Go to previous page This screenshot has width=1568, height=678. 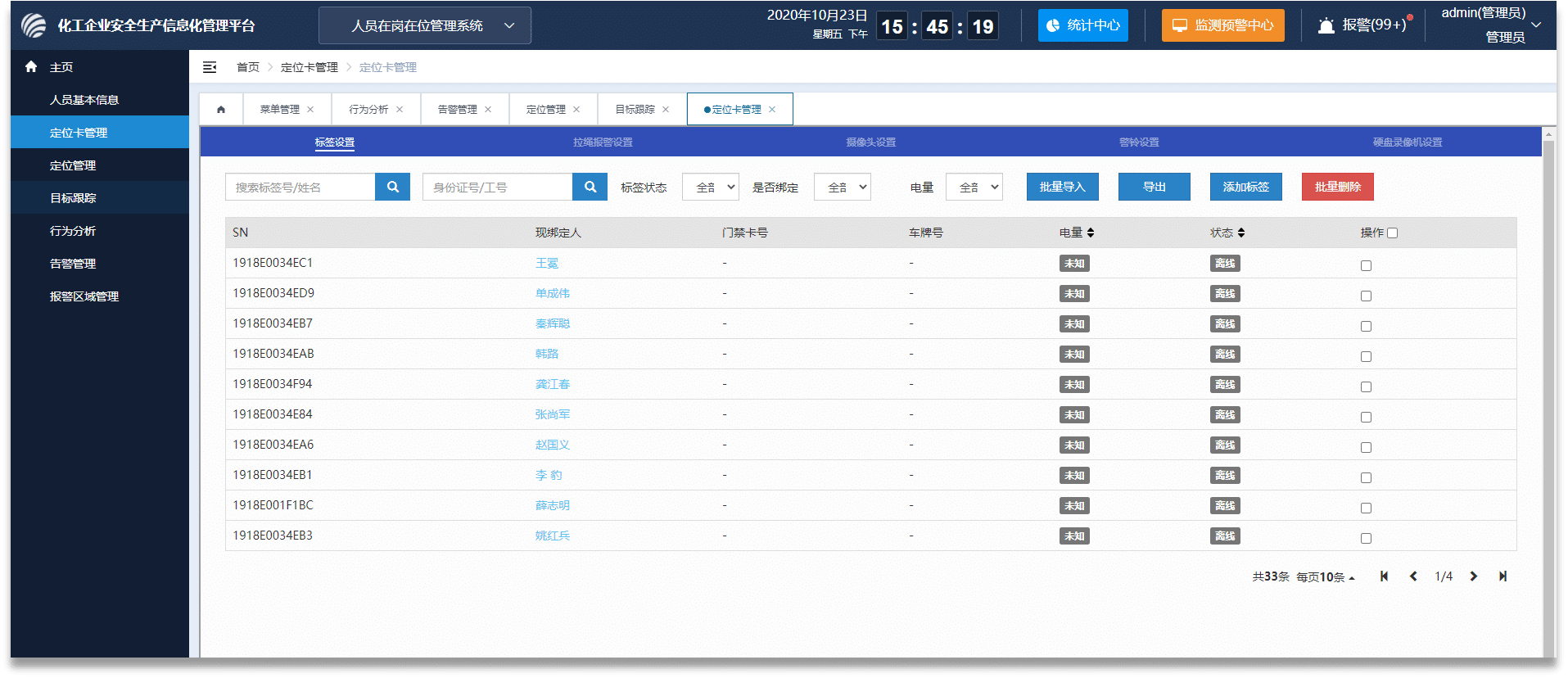click(x=1413, y=576)
